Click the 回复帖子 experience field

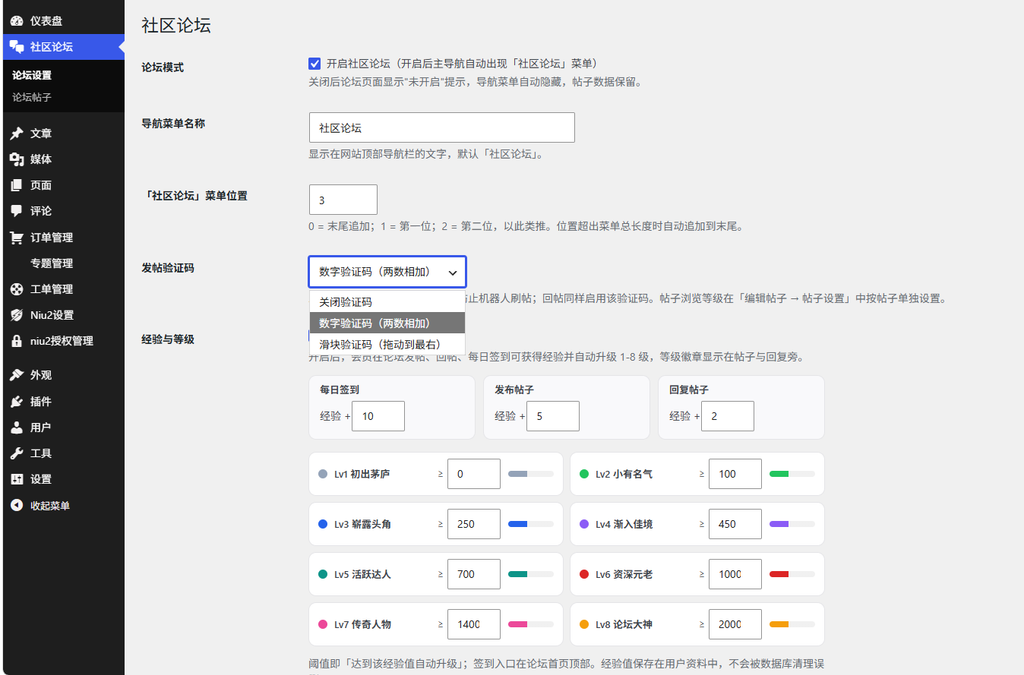tap(728, 416)
